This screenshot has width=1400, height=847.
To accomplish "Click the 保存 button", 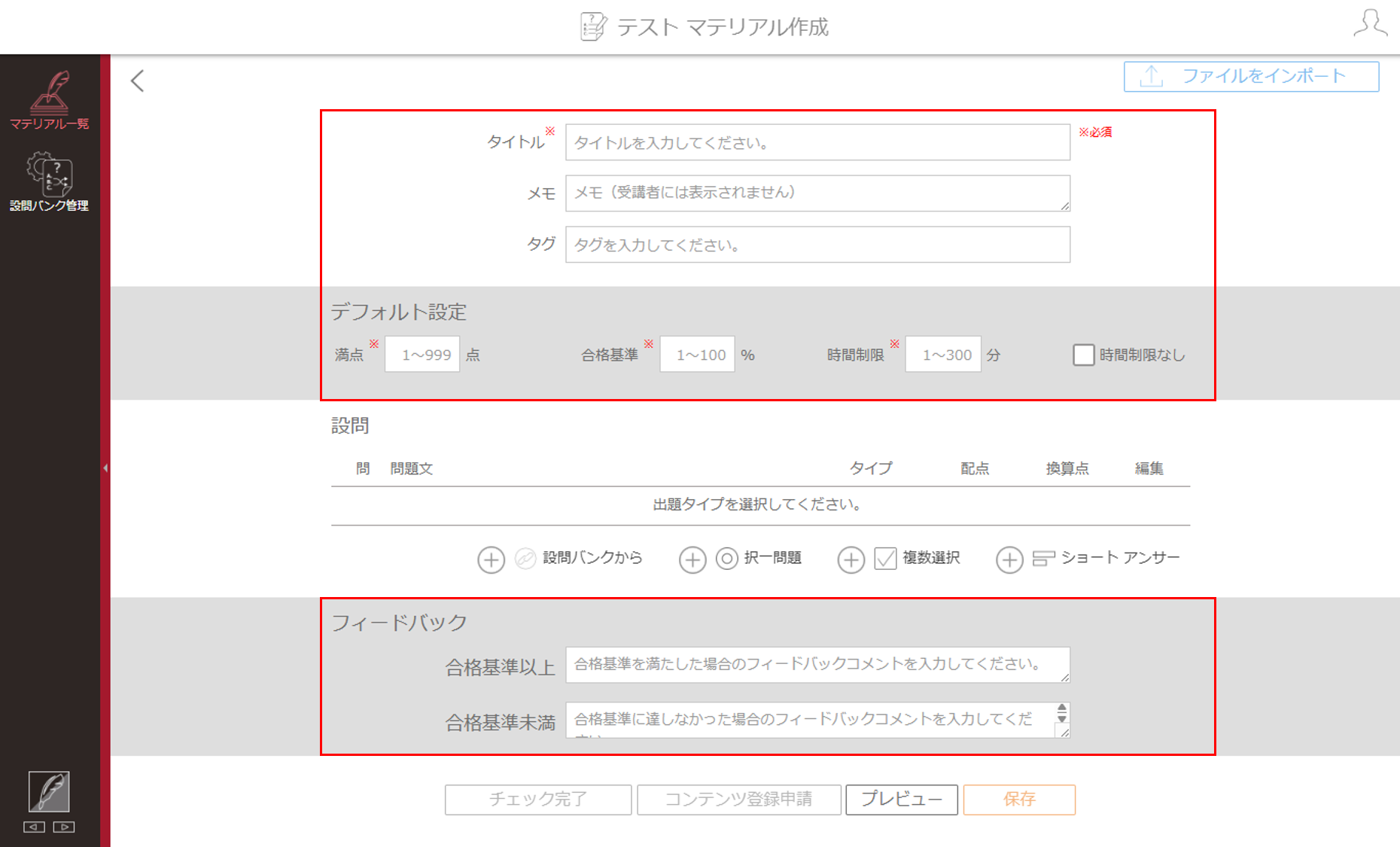I will 1019,800.
